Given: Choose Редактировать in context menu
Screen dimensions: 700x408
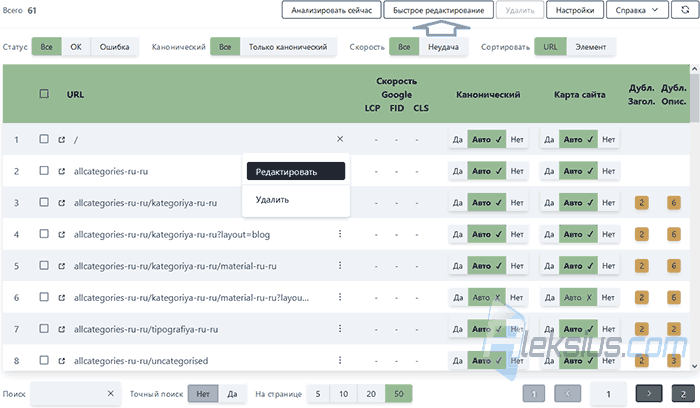Looking at the screenshot, I should pos(296,171).
